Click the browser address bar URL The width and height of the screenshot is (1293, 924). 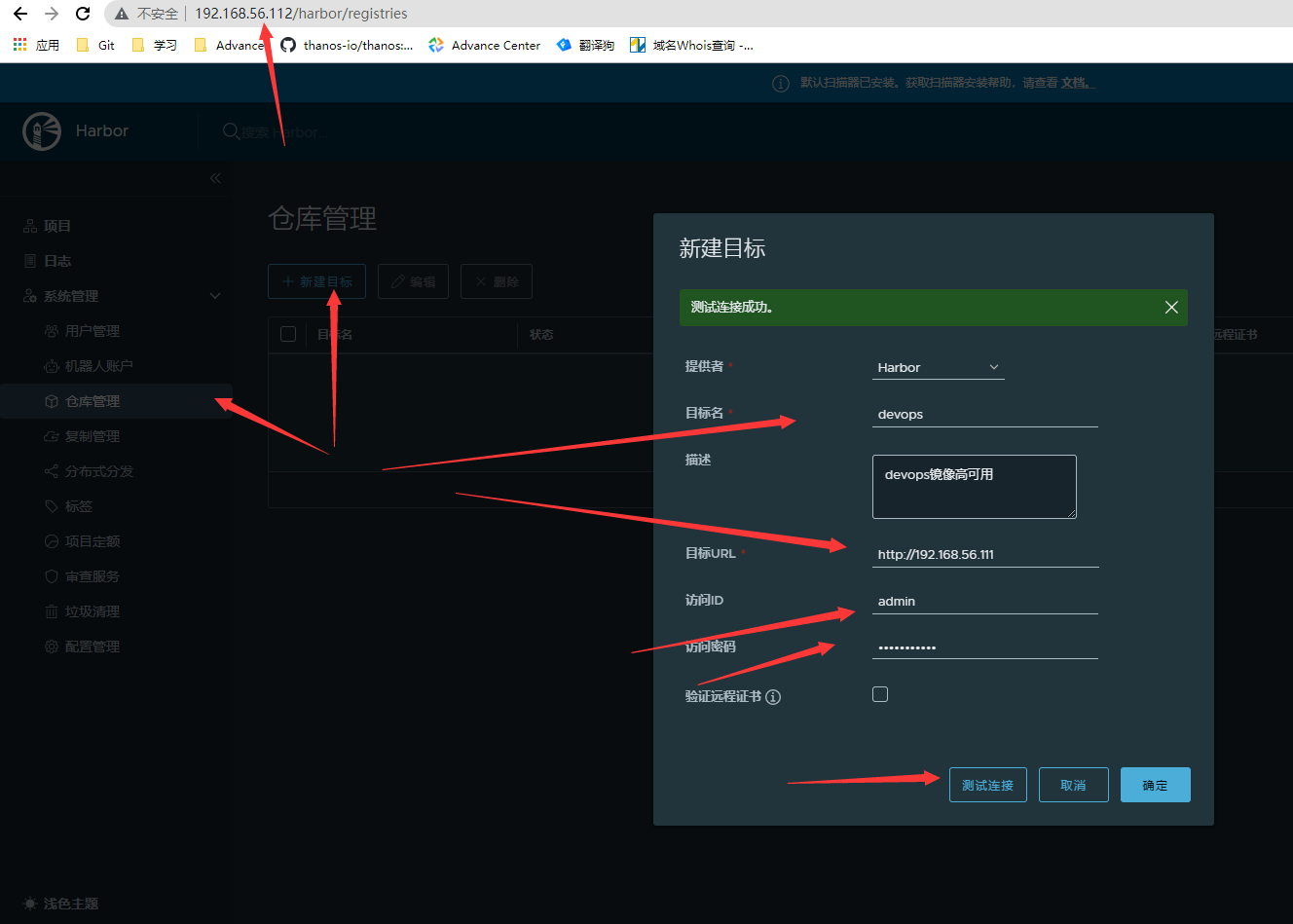coord(301,14)
